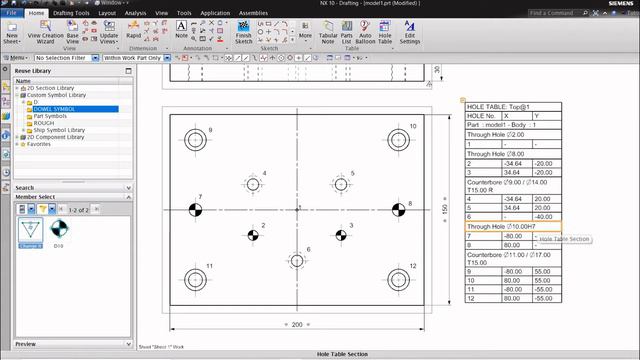Open the Resource Bar options gear
The height and width of the screenshot is (360, 640).
coord(5,69)
